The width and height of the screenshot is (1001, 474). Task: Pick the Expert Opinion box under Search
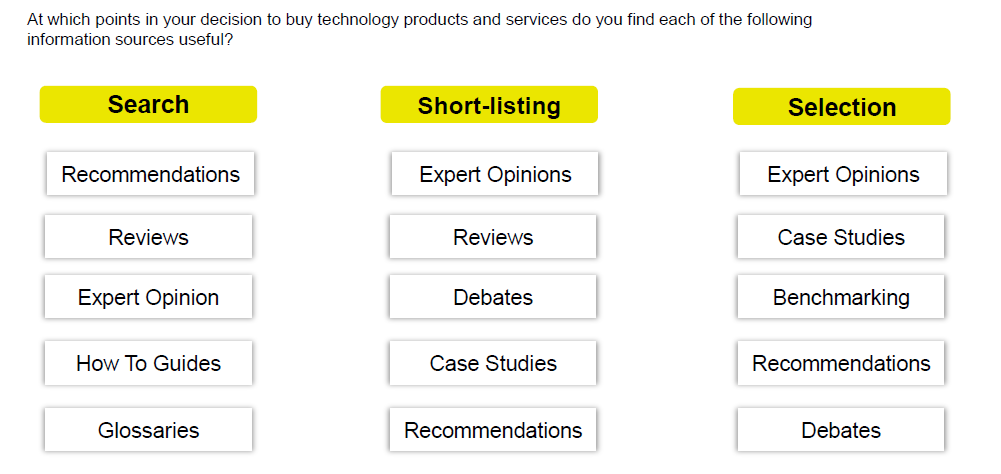coord(148,297)
